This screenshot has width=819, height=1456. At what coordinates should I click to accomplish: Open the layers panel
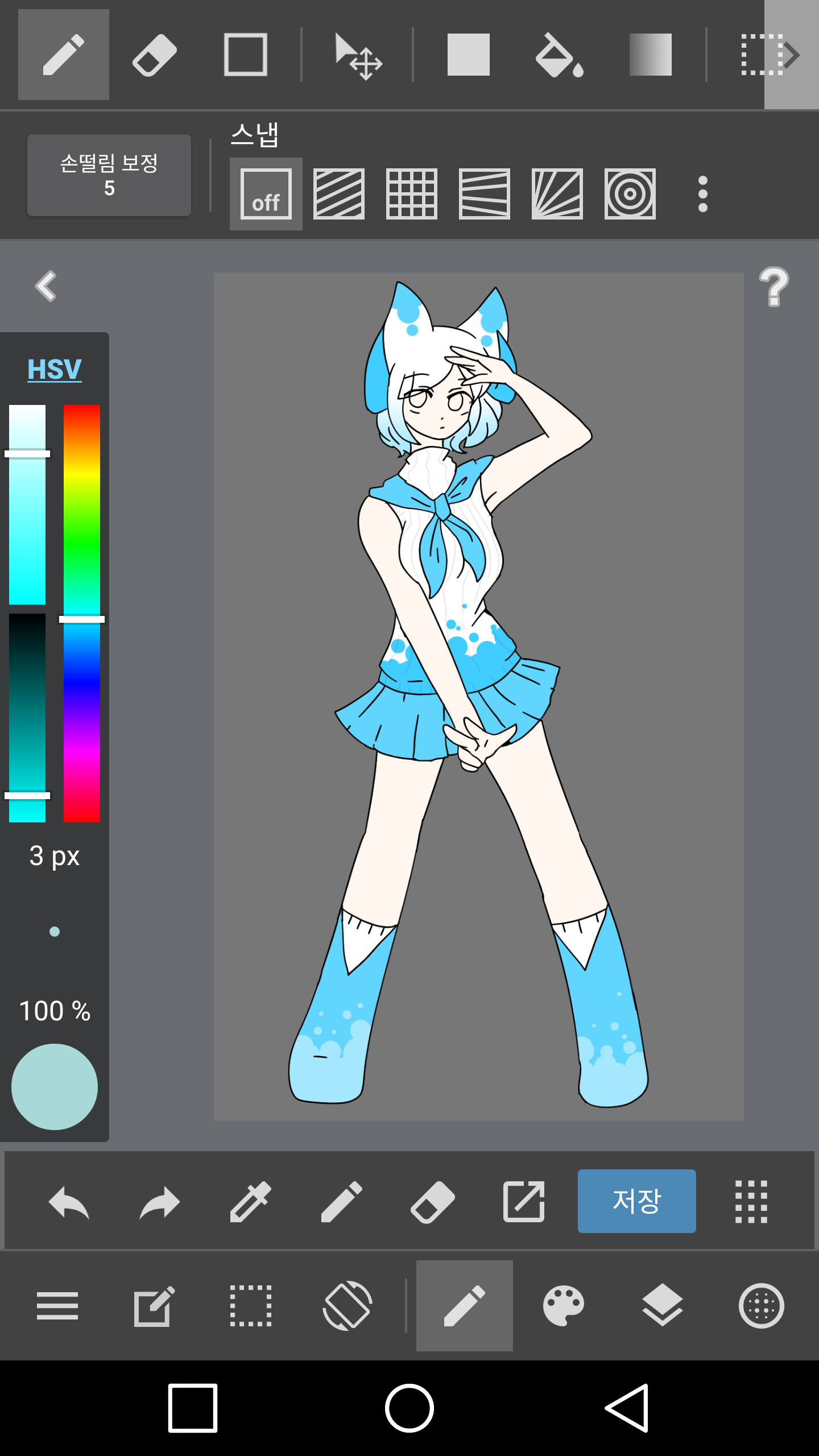[663, 1306]
